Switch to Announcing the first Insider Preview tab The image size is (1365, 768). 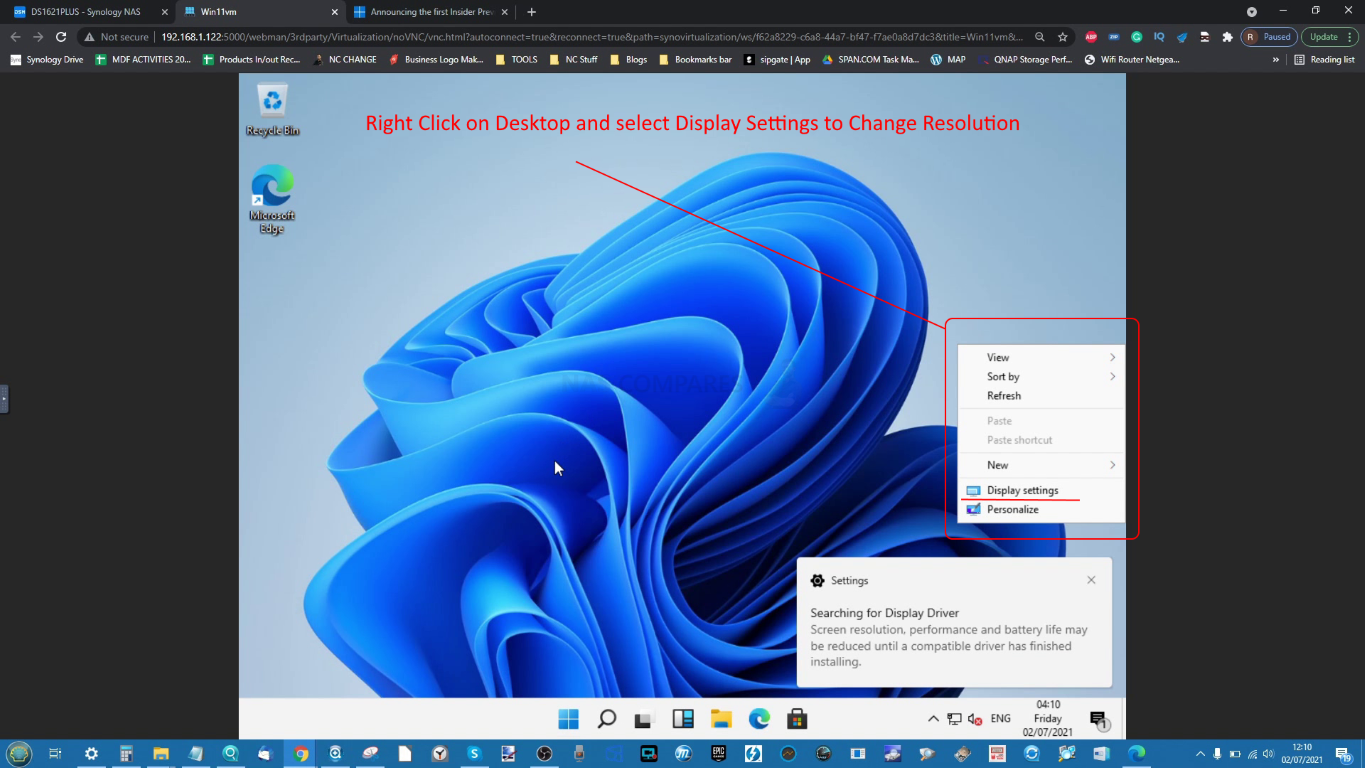point(431,12)
